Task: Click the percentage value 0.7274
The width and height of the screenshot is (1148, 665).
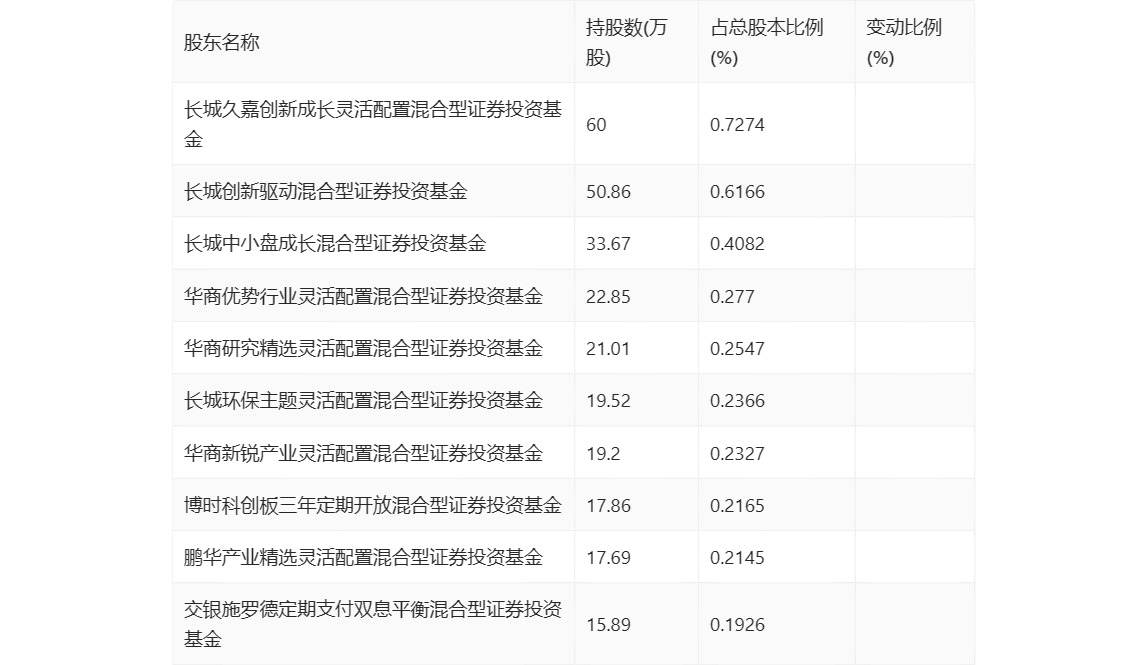Action: (x=737, y=125)
